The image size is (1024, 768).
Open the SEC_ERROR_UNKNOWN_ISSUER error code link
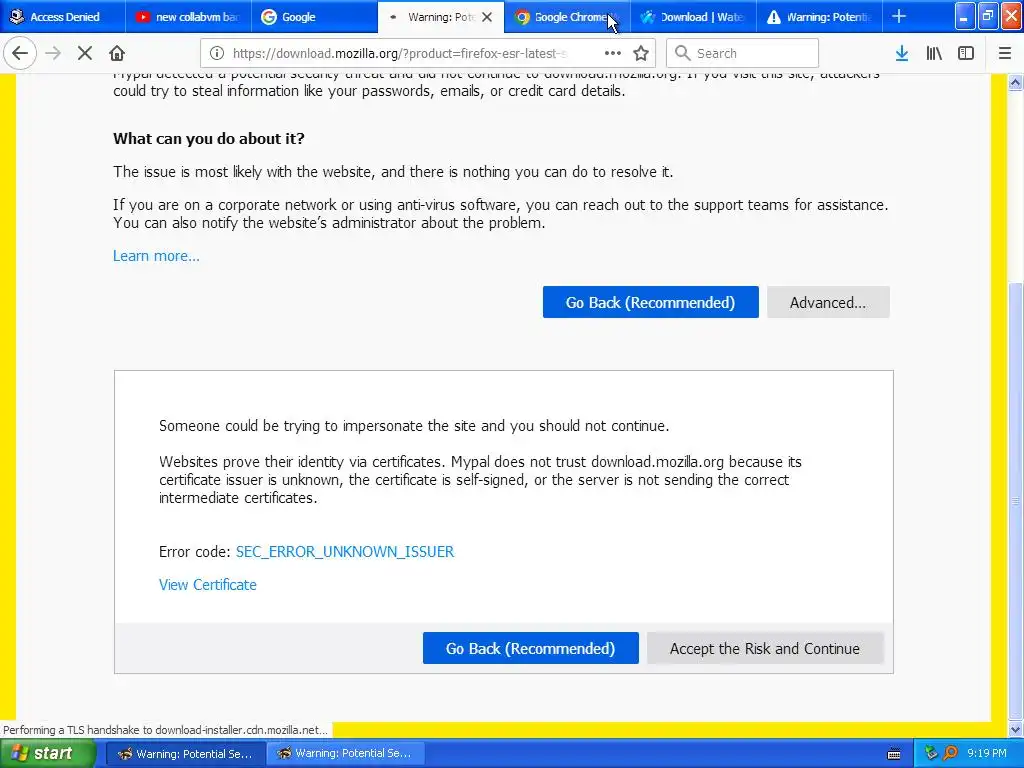tap(345, 552)
